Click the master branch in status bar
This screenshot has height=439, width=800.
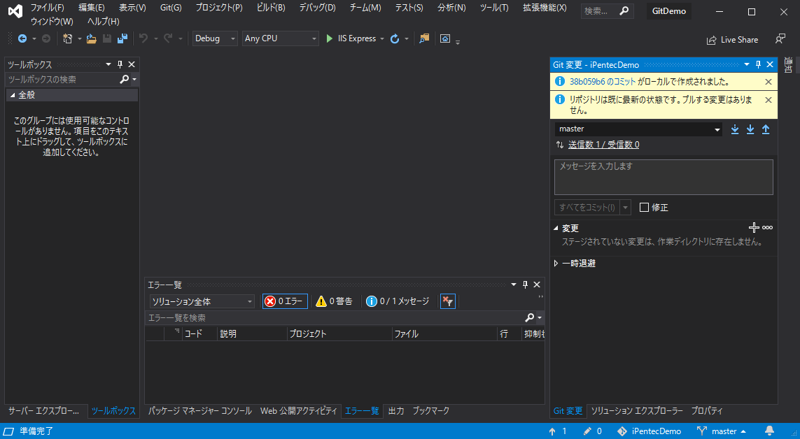pos(722,431)
